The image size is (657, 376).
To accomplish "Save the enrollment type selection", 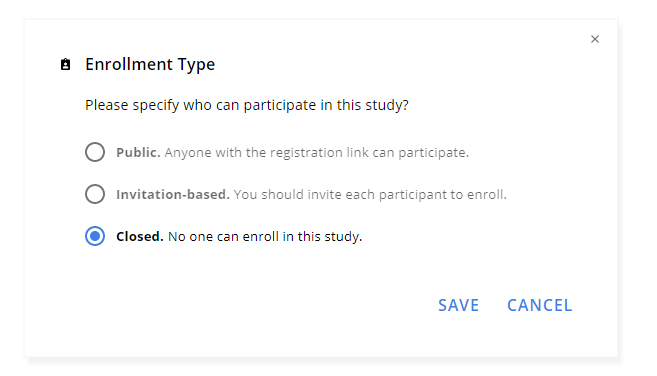I will click(458, 305).
